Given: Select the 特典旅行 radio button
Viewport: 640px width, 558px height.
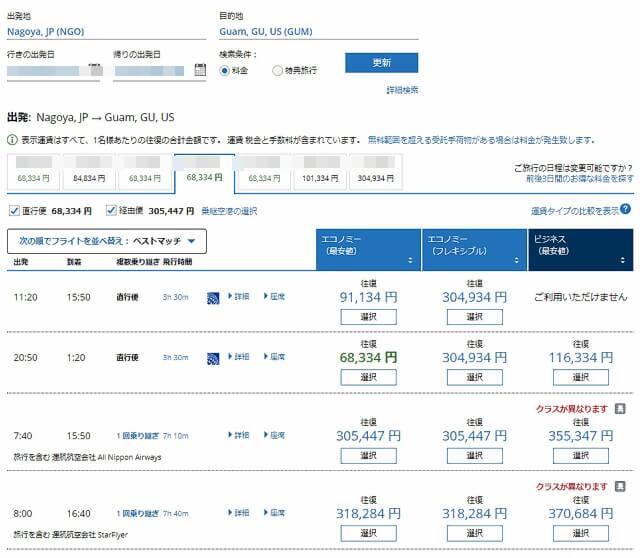Looking at the screenshot, I should coord(278,70).
